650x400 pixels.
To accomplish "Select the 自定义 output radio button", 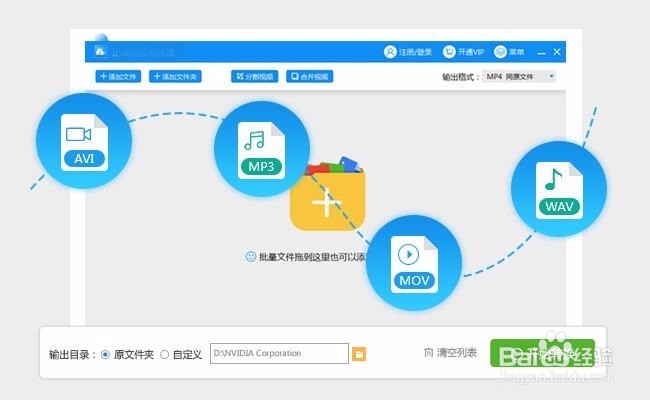I will click(165, 354).
